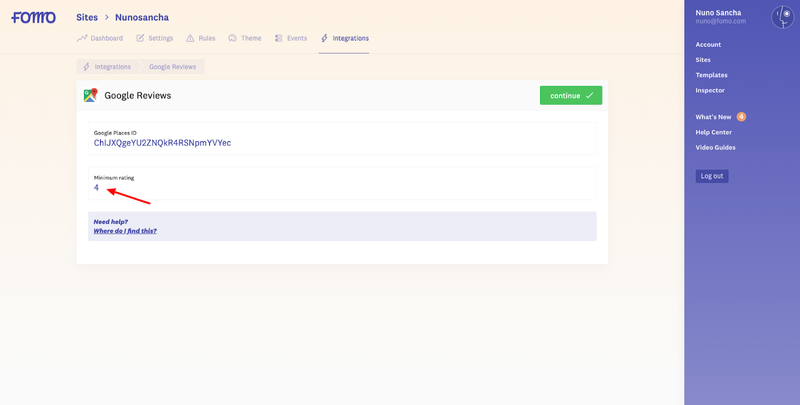The image size is (800, 405).
Task: Click the Theme palette icon
Action: [x=233, y=38]
